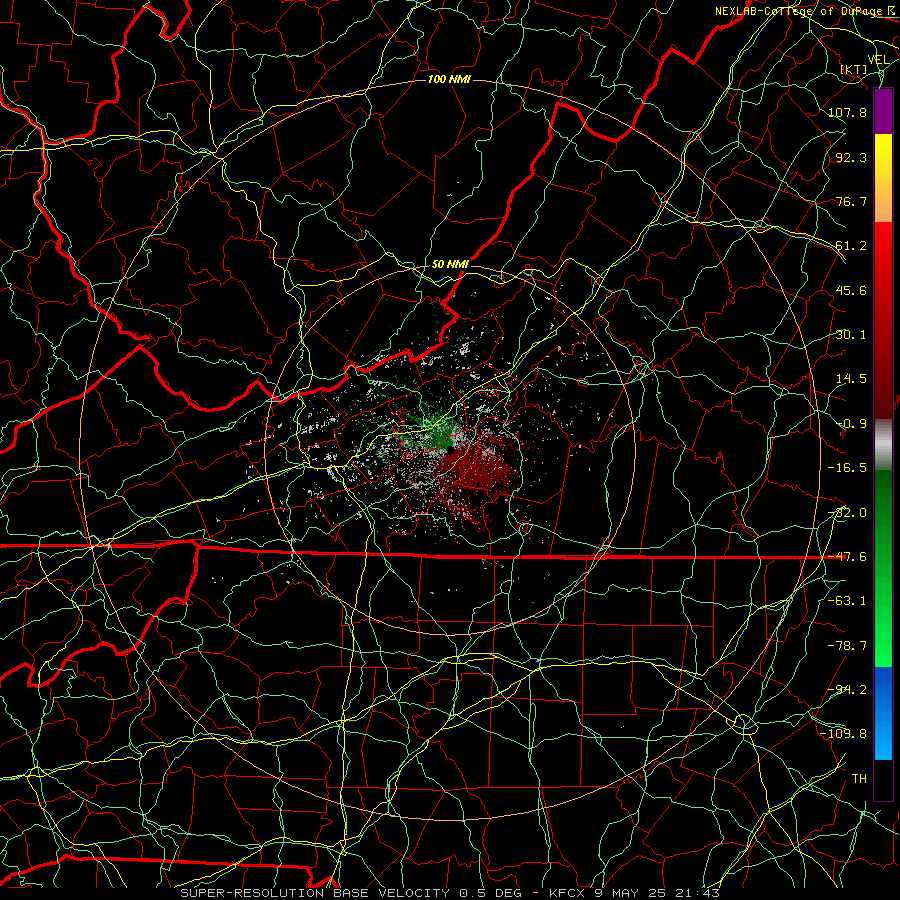Click the black radar site dot at center
Image resolution: width=900 pixels, height=900 pixels.
(x=451, y=451)
